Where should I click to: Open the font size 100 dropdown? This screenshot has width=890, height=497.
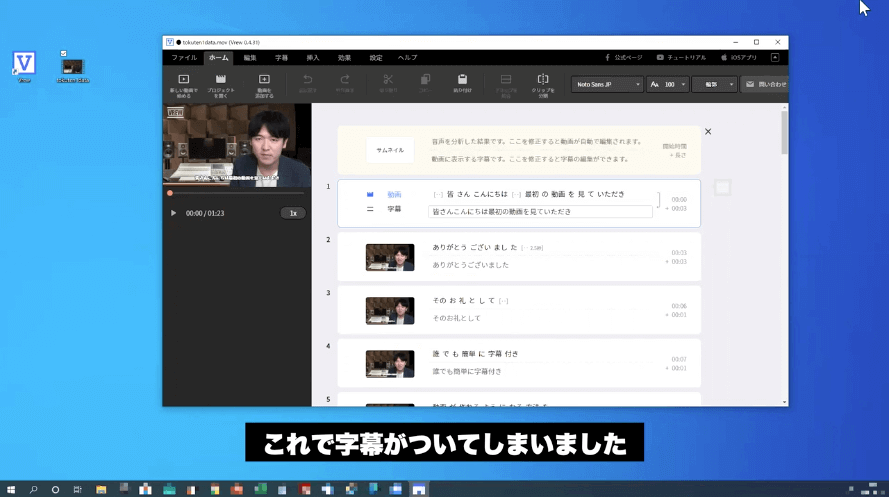pyautogui.click(x=667, y=85)
